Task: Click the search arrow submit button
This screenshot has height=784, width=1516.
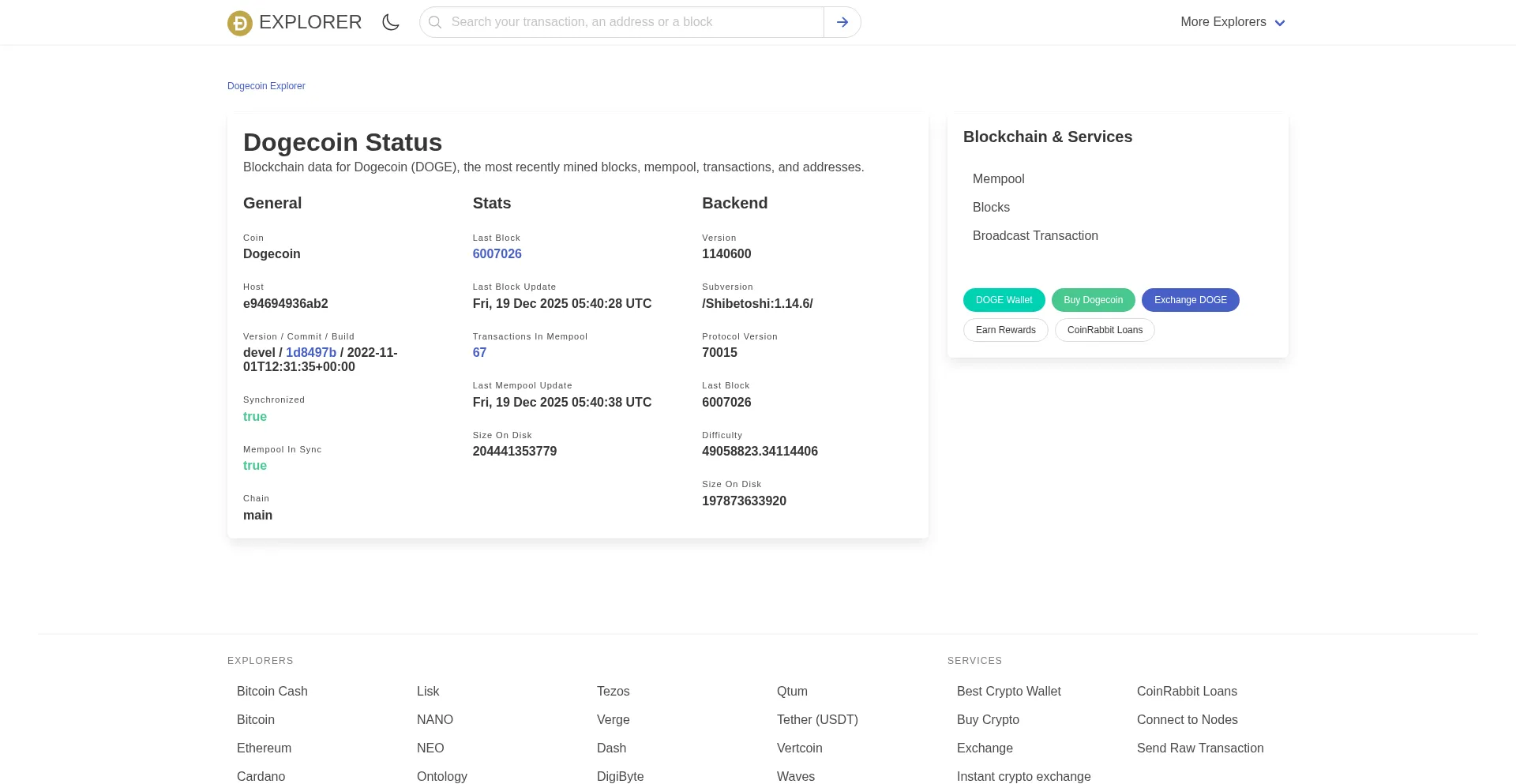Action: coord(842,22)
